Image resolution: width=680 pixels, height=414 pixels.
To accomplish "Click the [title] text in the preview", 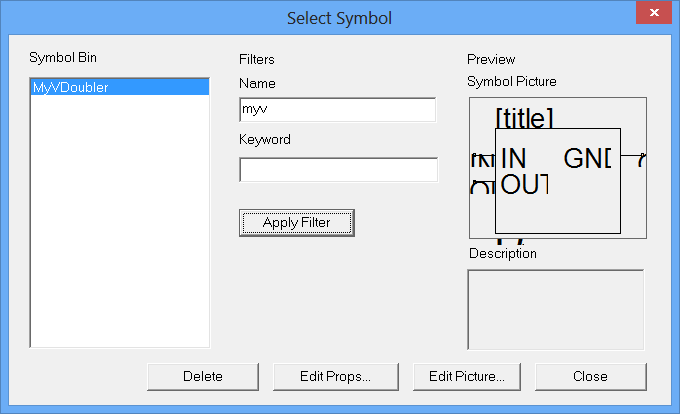I will click(x=525, y=118).
